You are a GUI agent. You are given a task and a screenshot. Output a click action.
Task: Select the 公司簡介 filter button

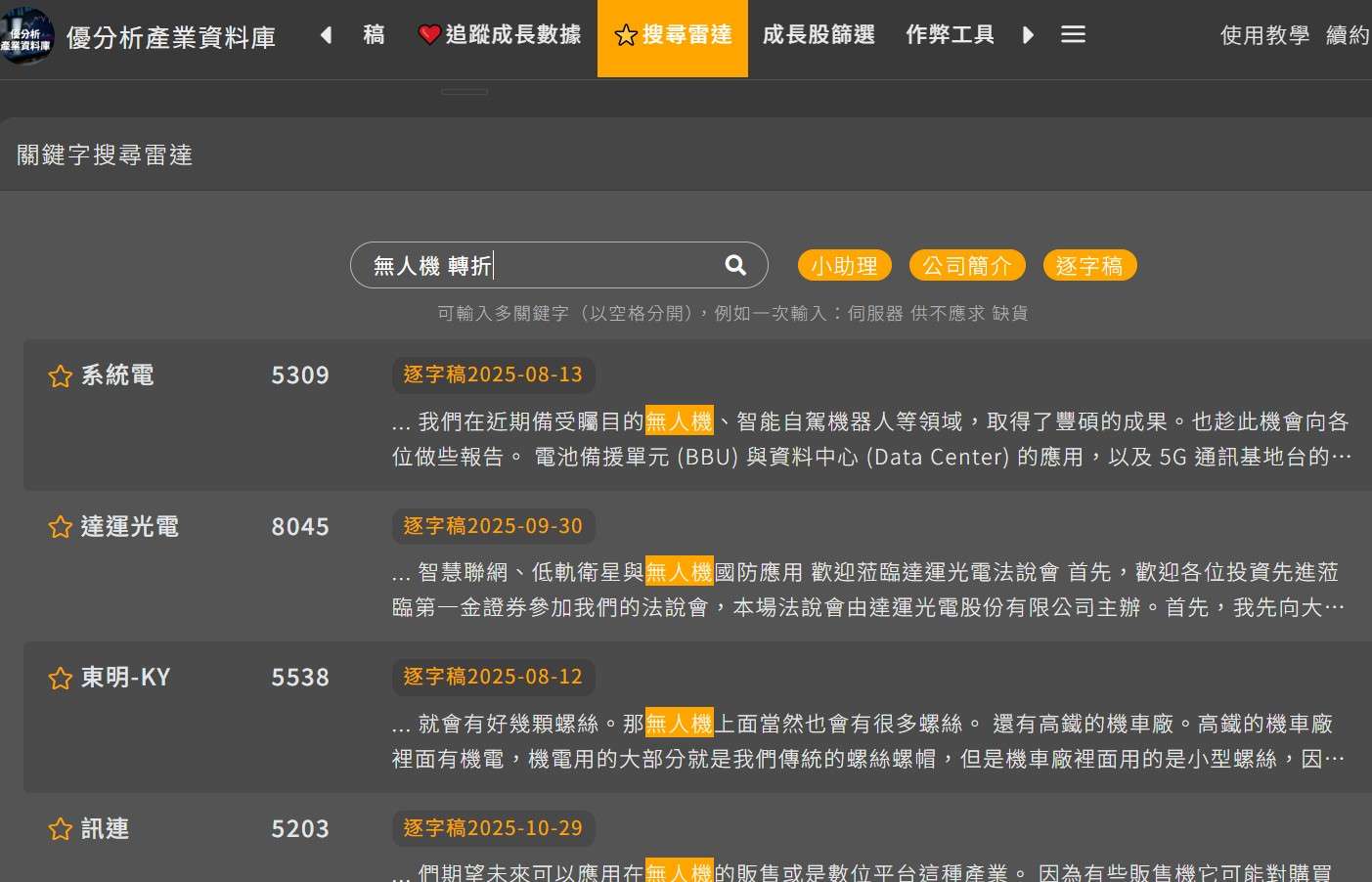pyautogui.click(x=967, y=264)
